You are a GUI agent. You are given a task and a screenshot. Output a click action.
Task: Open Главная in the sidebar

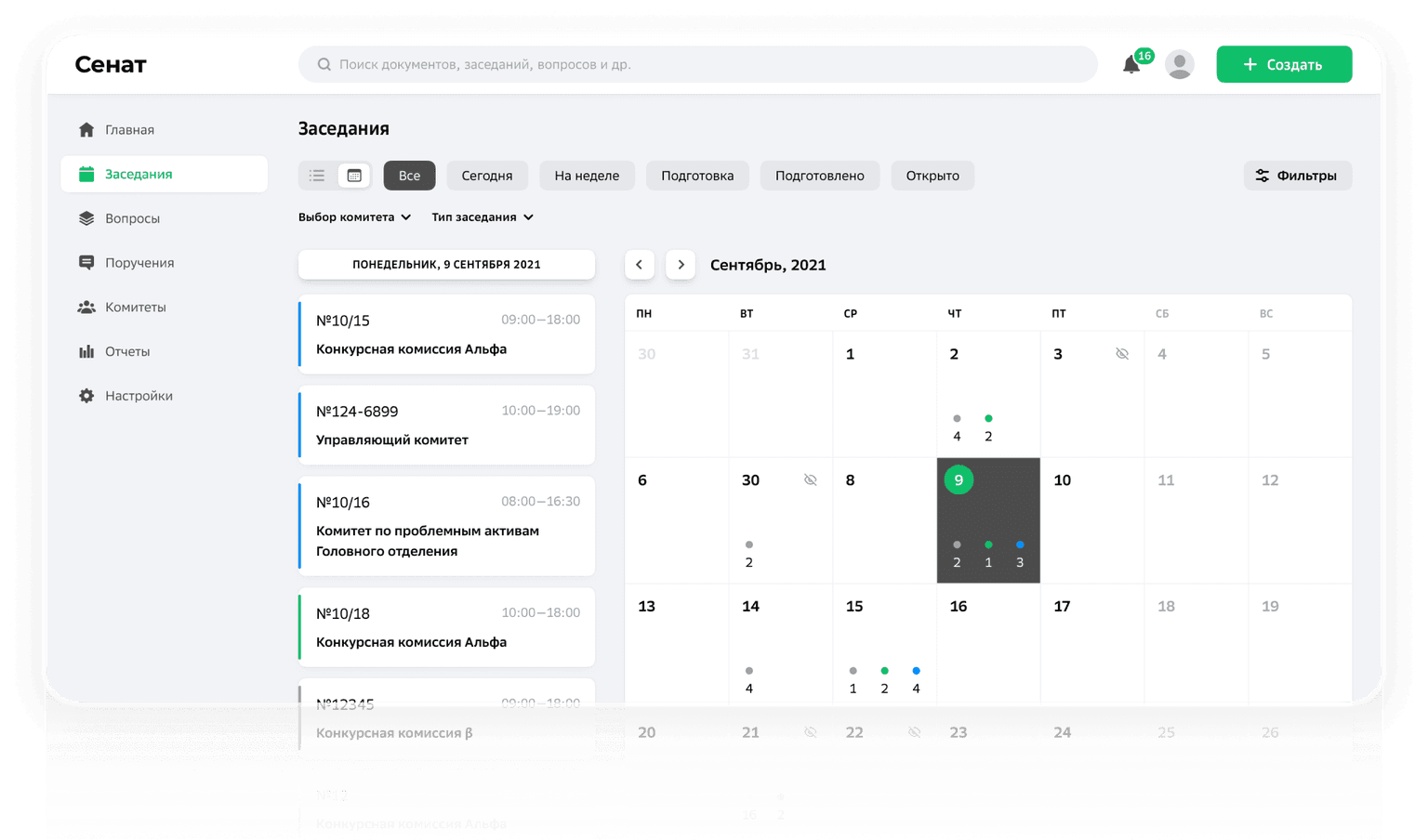165,129
